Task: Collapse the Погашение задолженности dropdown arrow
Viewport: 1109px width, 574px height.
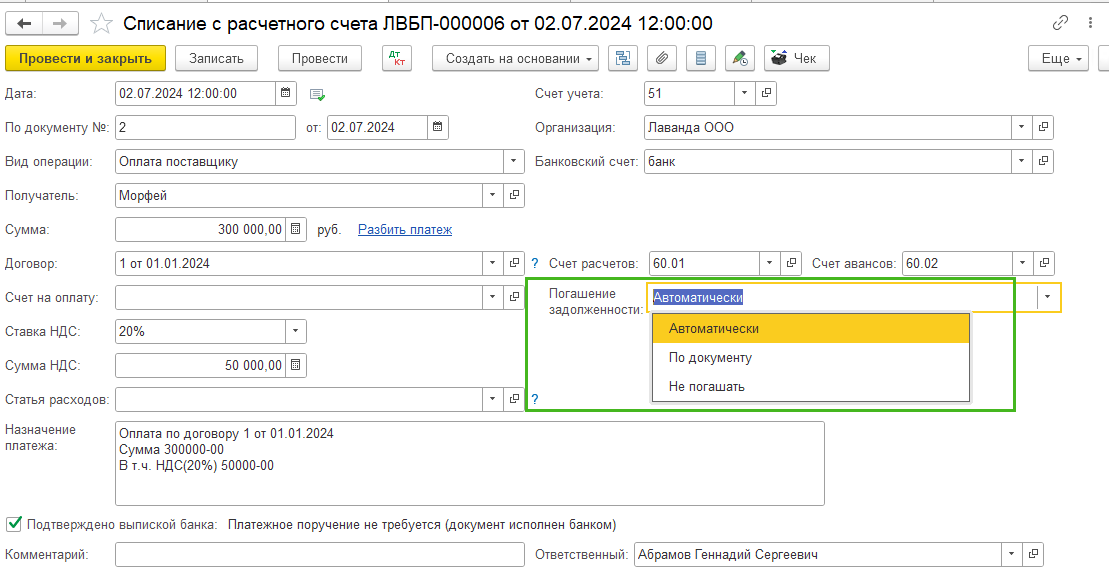Action: pyautogui.click(x=1048, y=298)
